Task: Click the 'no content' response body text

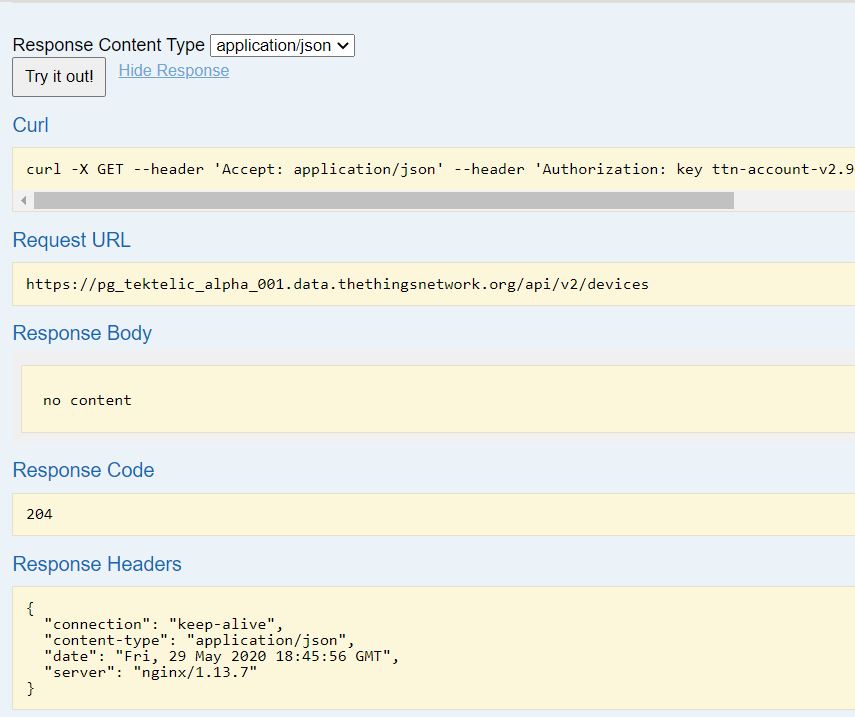Action: (x=87, y=400)
